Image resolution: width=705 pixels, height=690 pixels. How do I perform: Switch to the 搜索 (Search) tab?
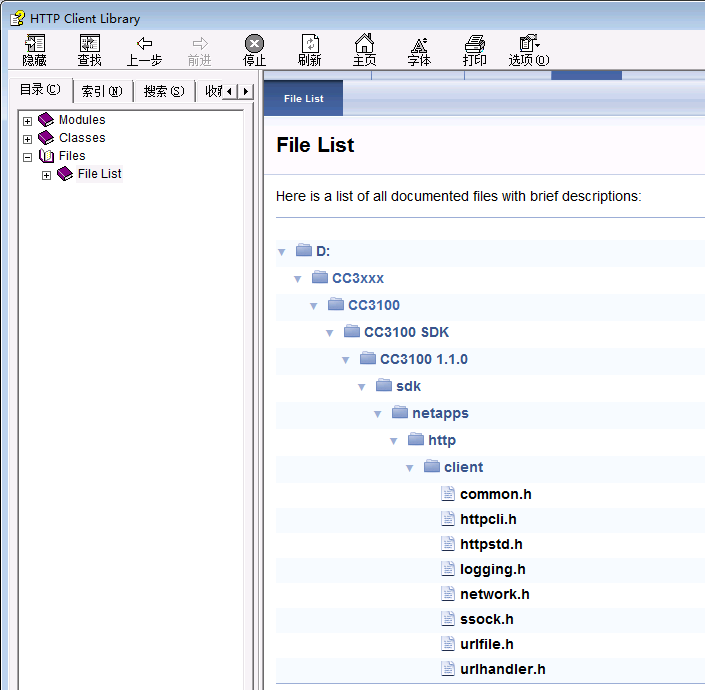pos(164,91)
